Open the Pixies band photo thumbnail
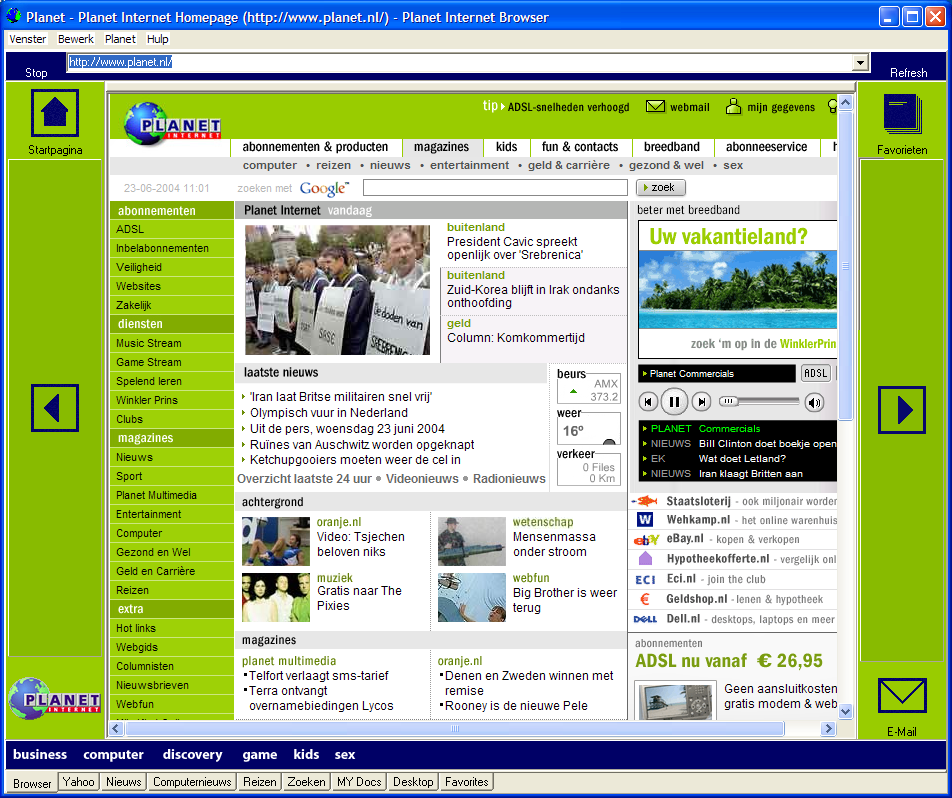Image resolution: width=952 pixels, height=798 pixels. pyautogui.click(x=276, y=598)
